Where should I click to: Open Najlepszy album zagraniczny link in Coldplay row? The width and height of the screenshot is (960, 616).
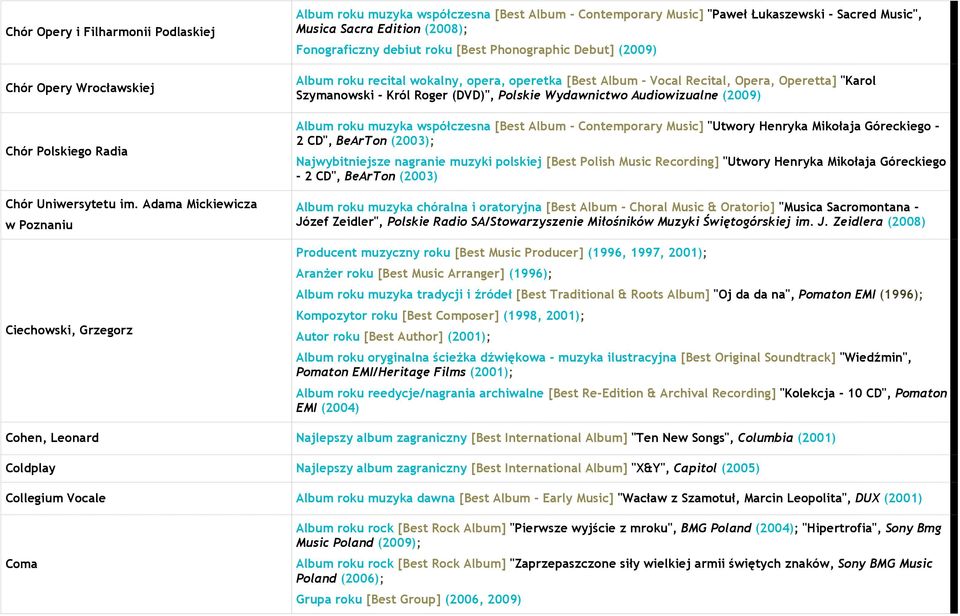[381, 468]
